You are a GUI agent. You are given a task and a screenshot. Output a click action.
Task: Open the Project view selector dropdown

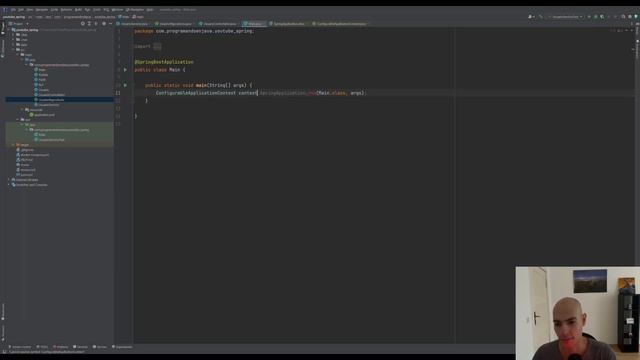[x=18, y=24]
